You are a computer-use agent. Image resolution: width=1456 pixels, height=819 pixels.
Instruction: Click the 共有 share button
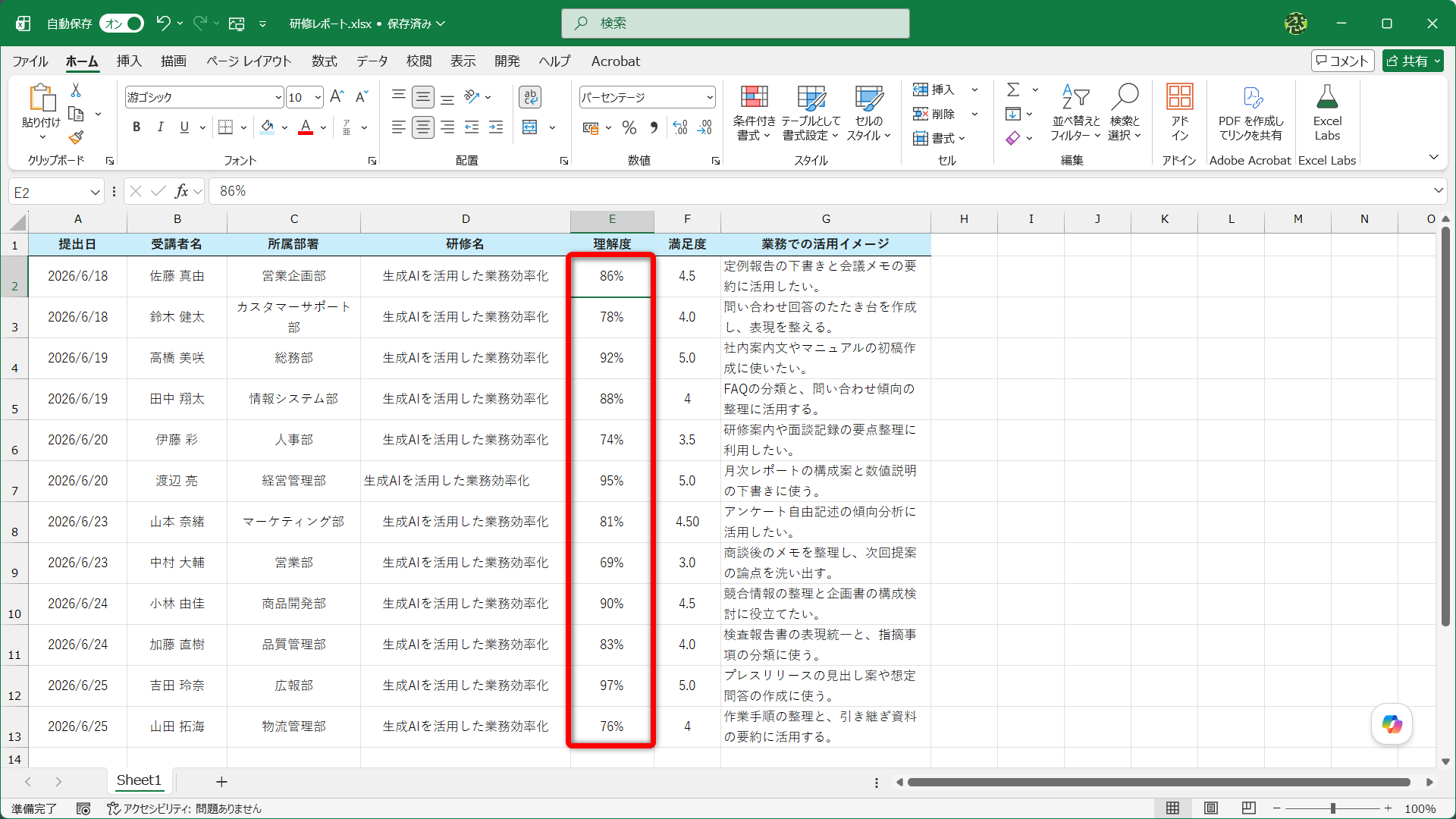(x=1412, y=61)
